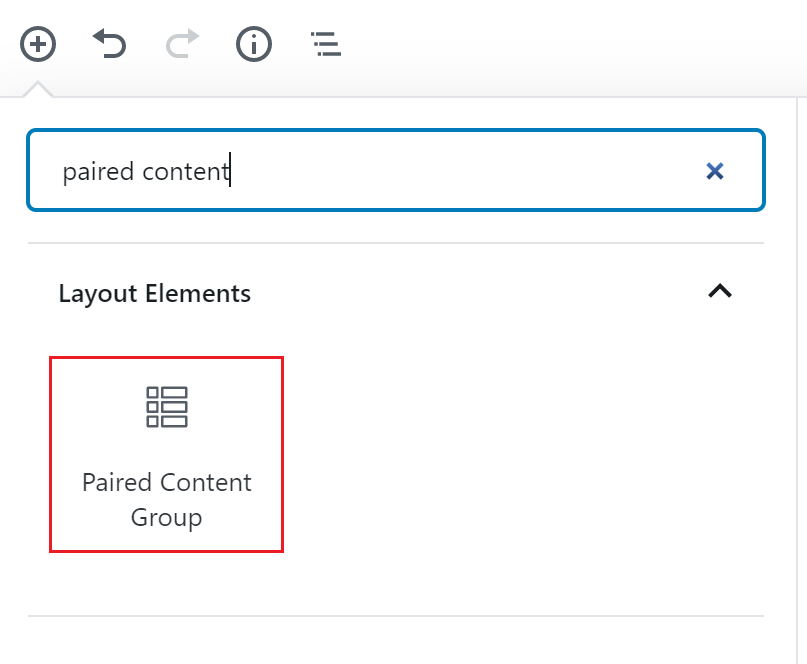Open the block navigation list icon

326,44
